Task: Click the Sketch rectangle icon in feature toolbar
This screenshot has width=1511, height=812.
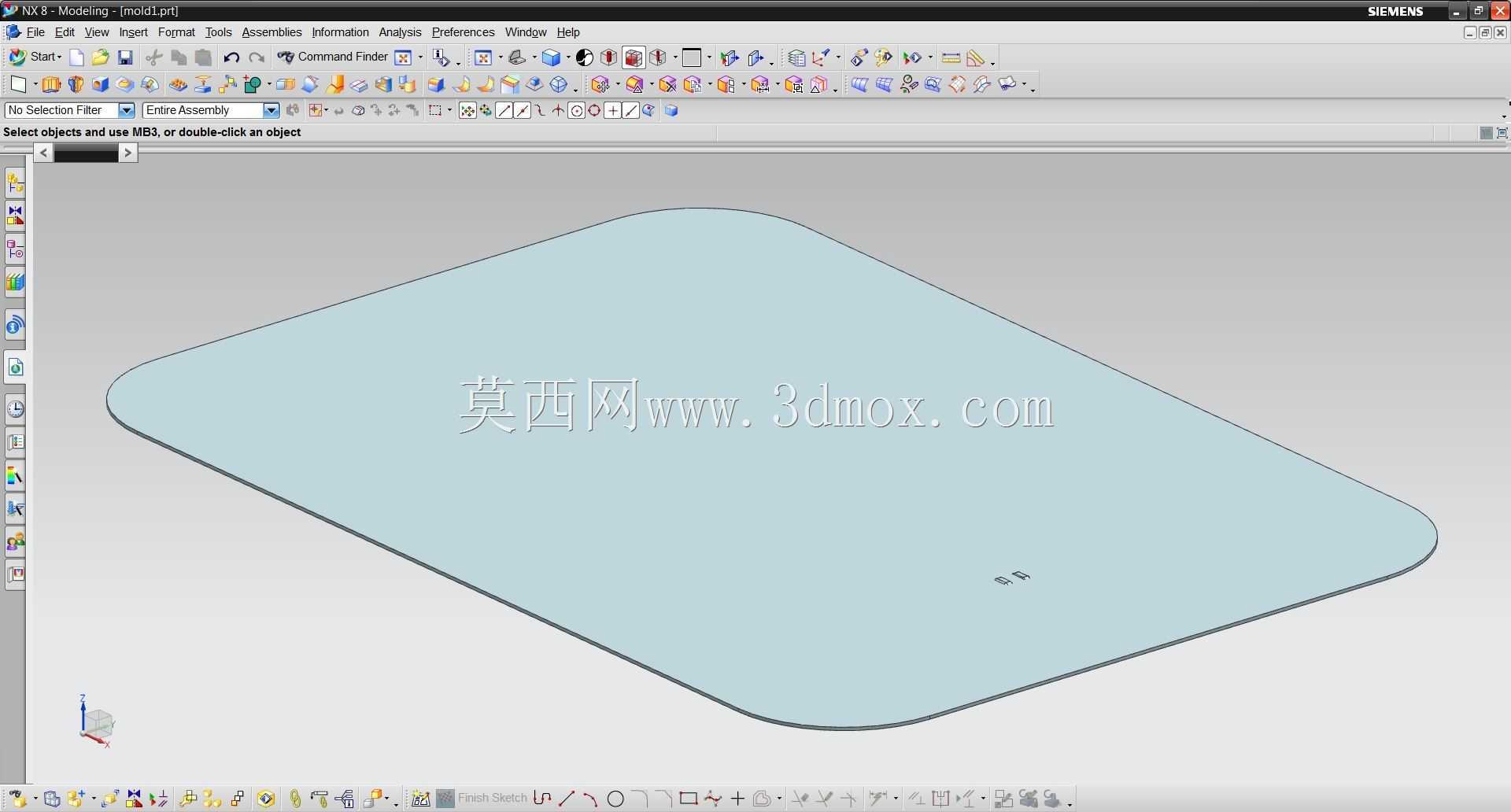Action: pos(17,84)
